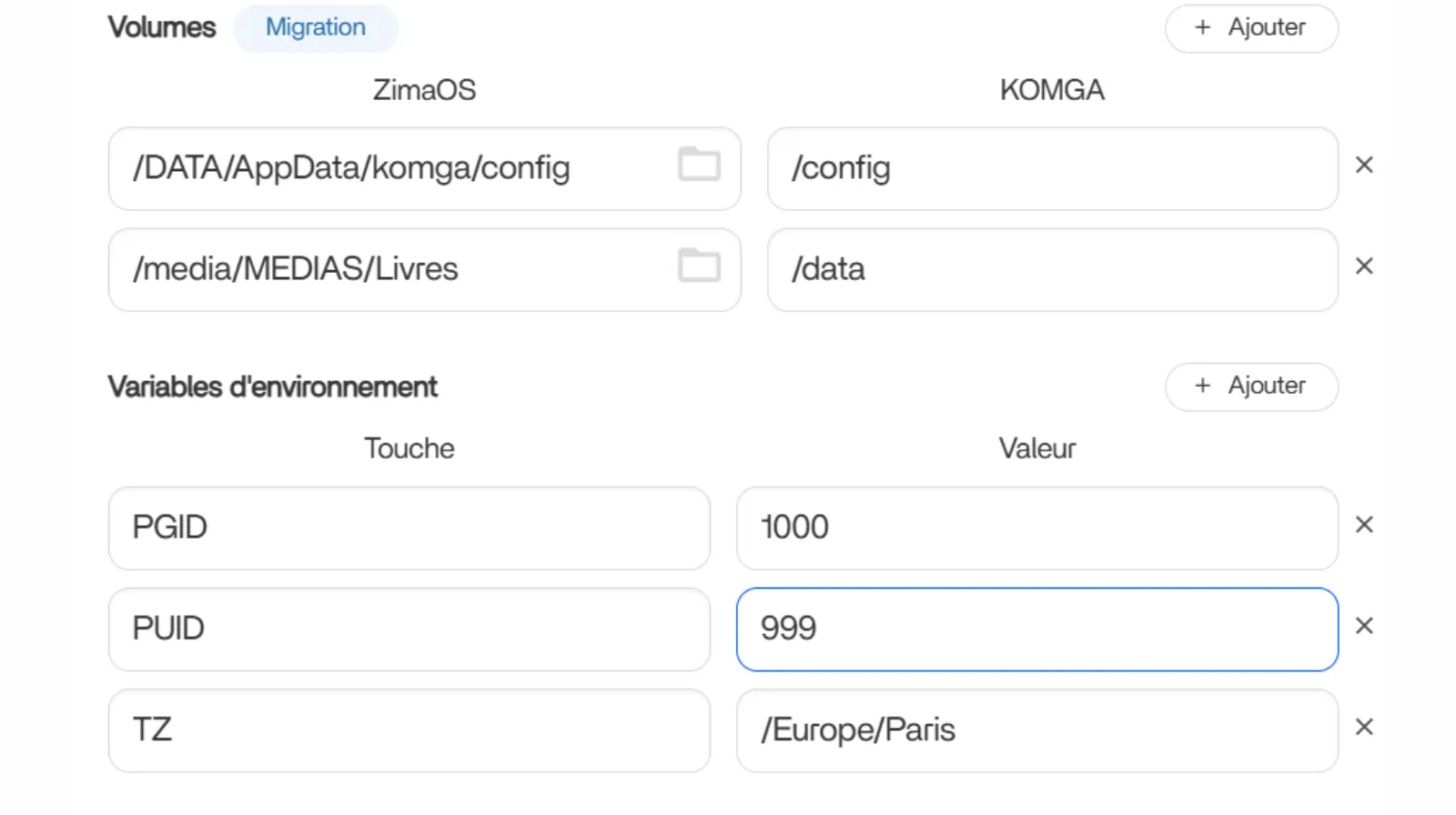1456x815 pixels.
Task: Edit the /config container path field
Action: click(x=1052, y=168)
